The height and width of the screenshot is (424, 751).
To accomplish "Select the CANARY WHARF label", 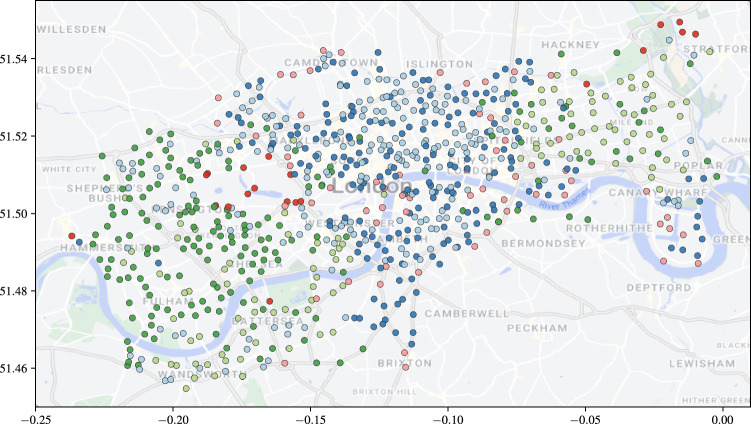I will 658,193.
